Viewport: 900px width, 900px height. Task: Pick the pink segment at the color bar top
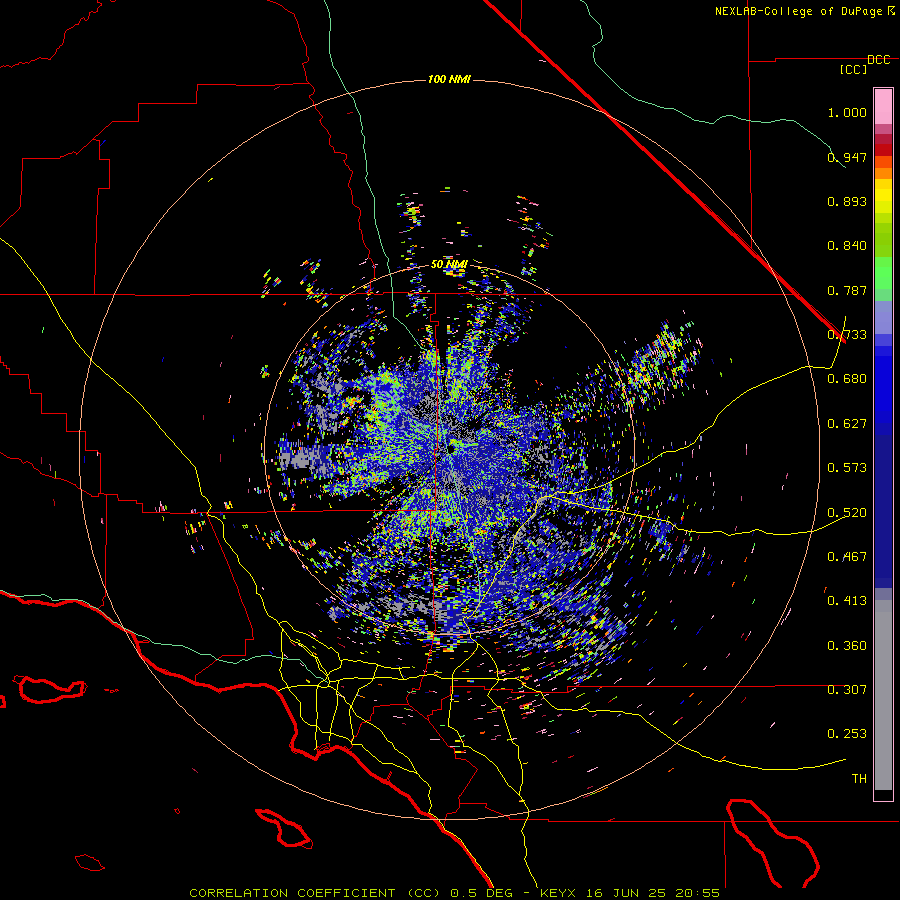point(883,107)
